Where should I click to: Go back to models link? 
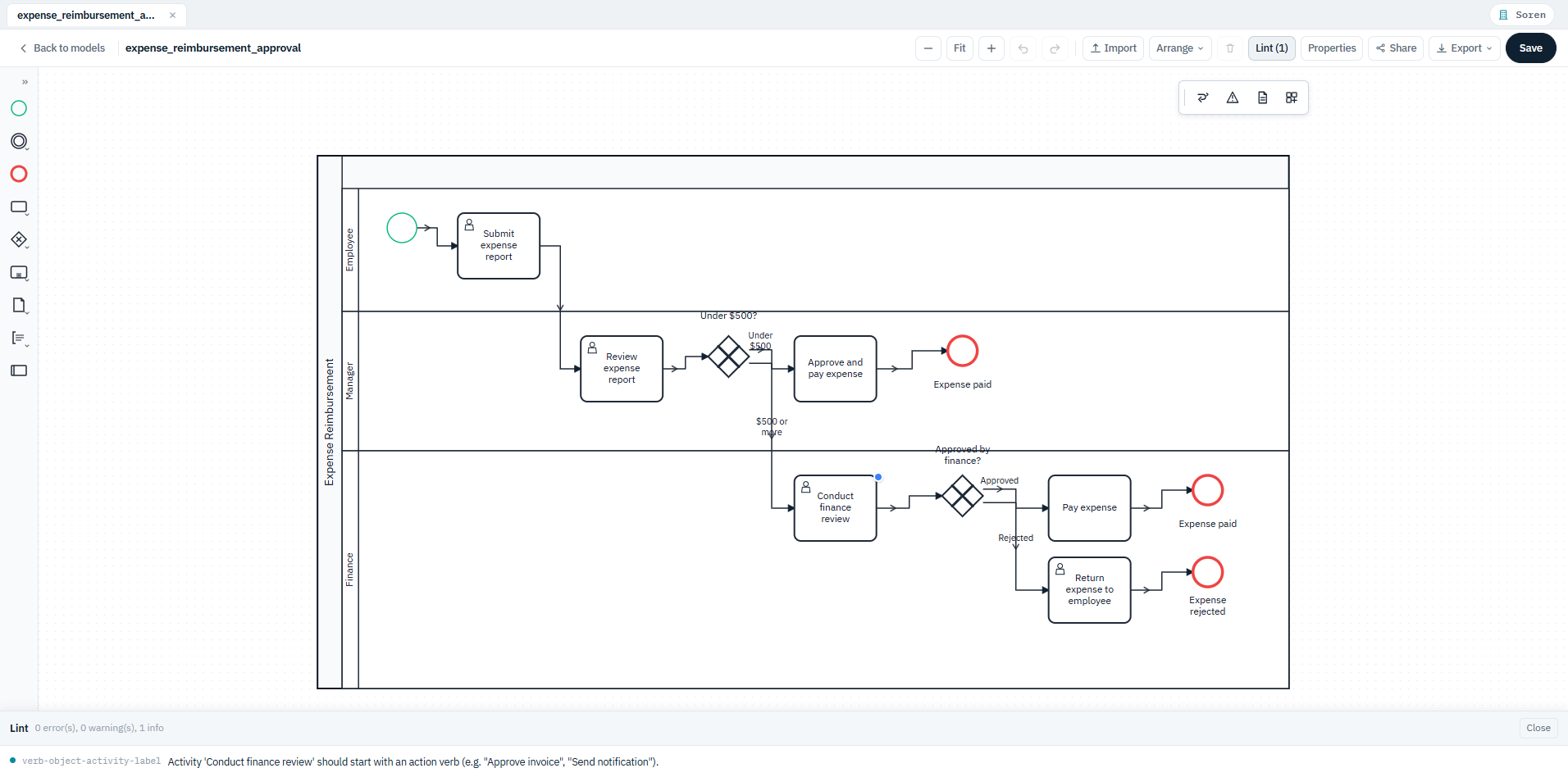pyautogui.click(x=62, y=48)
